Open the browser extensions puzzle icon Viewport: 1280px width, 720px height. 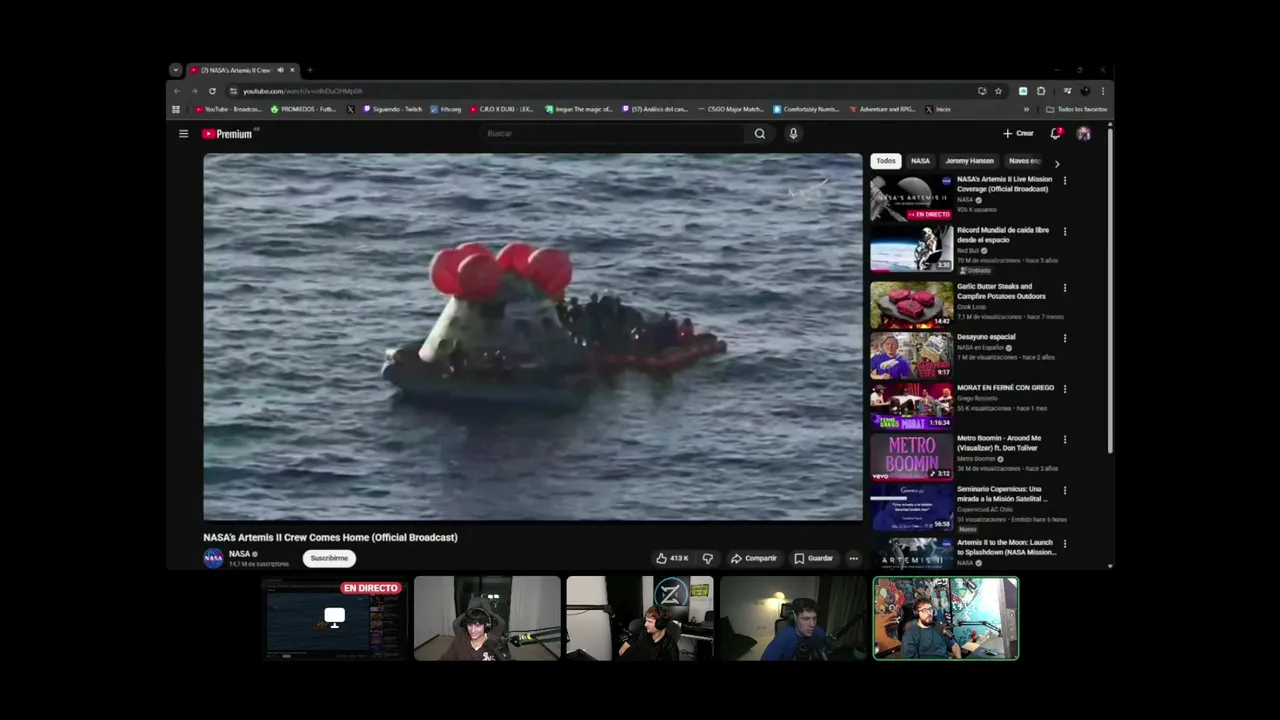1041,91
